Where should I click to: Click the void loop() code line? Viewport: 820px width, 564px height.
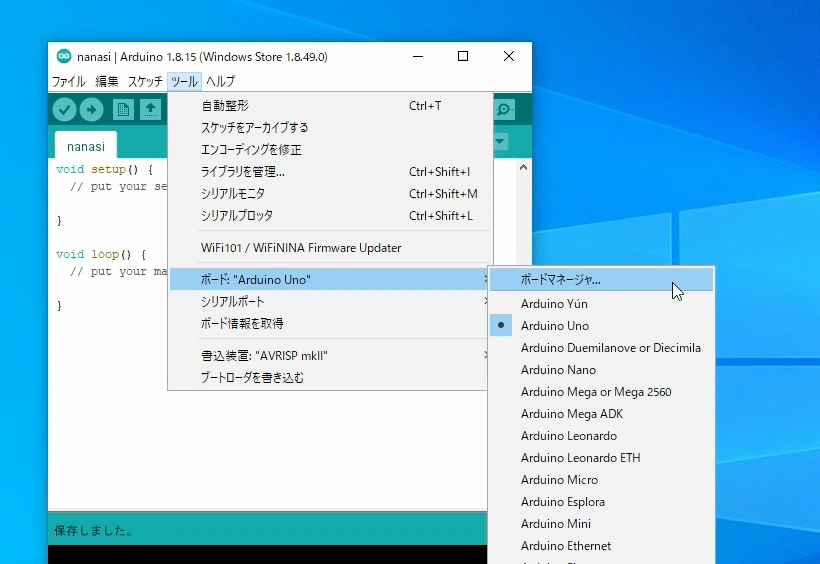(x=101, y=254)
